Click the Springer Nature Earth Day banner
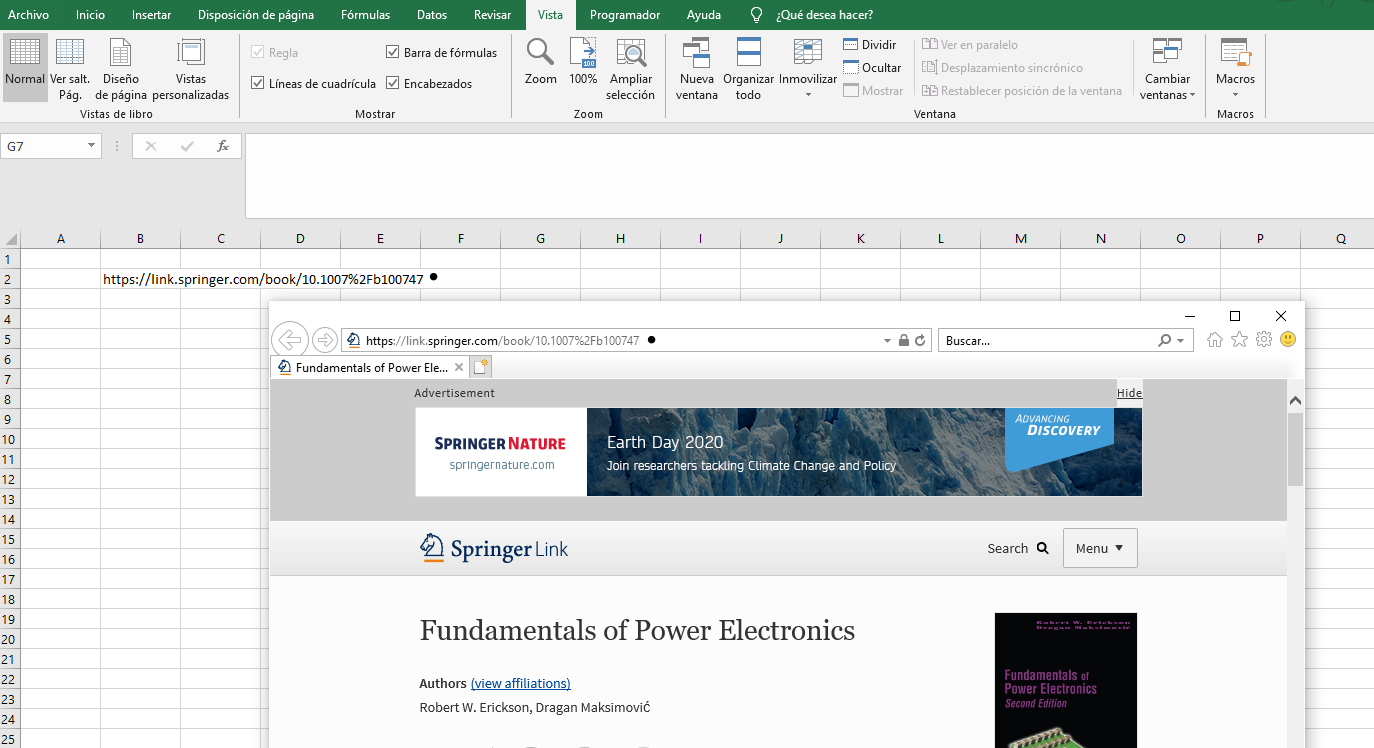The width and height of the screenshot is (1374, 748). tap(778, 452)
